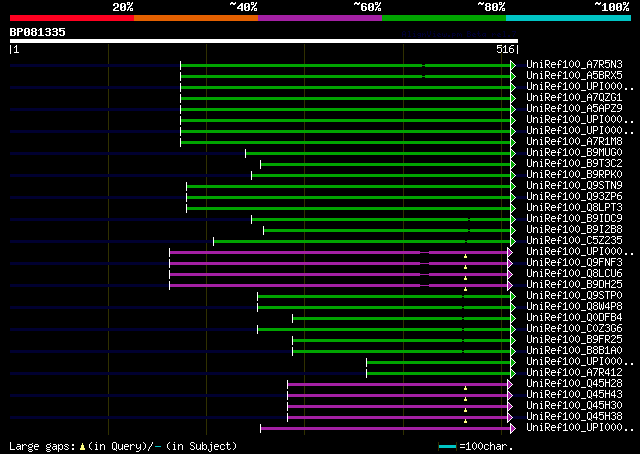This screenshot has height=454, width=640.
Task: Open the UniRef100_A5APZ9 hit label
Action: click(574, 109)
